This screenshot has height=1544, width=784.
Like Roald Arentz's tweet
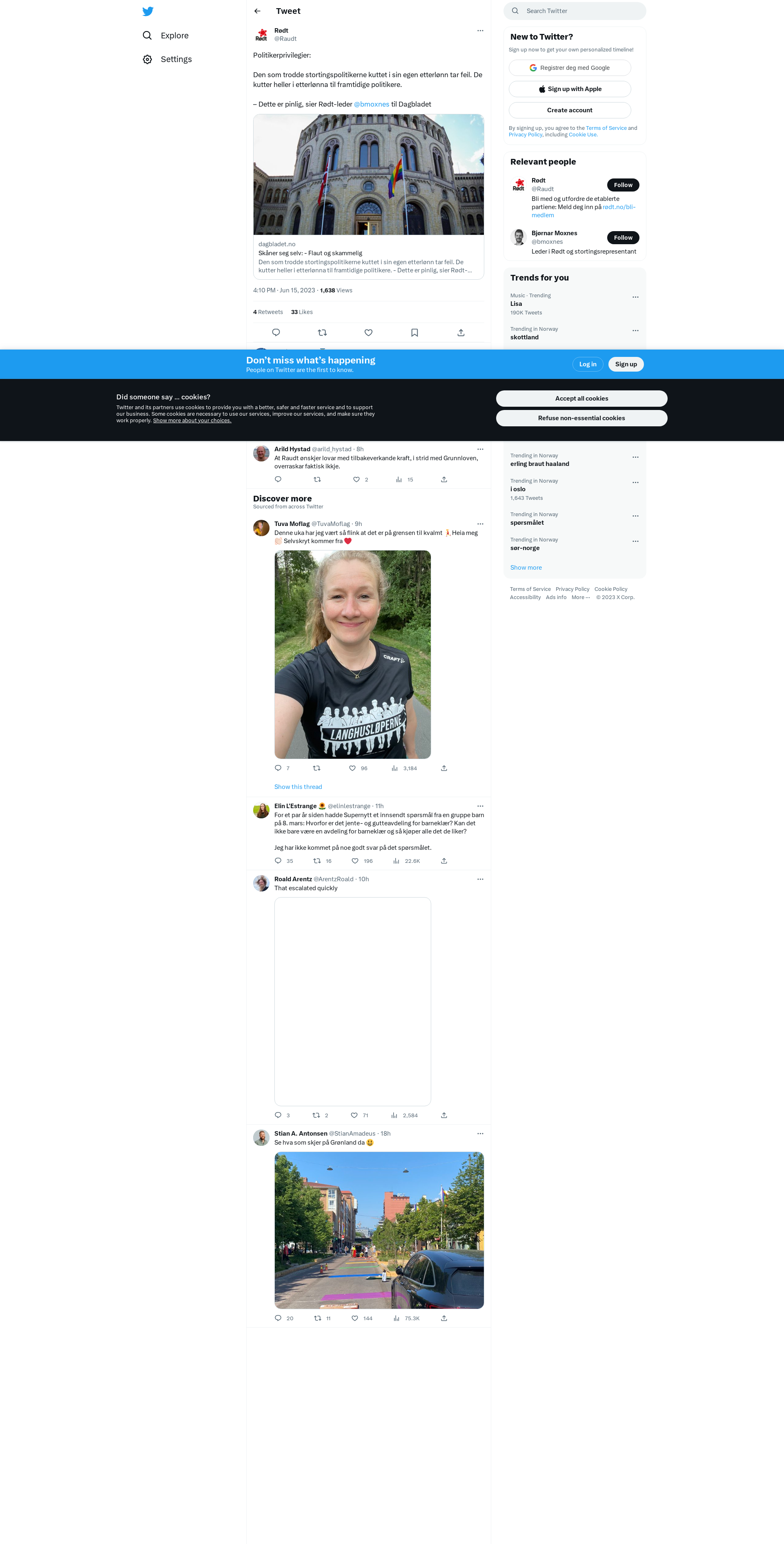click(354, 1116)
